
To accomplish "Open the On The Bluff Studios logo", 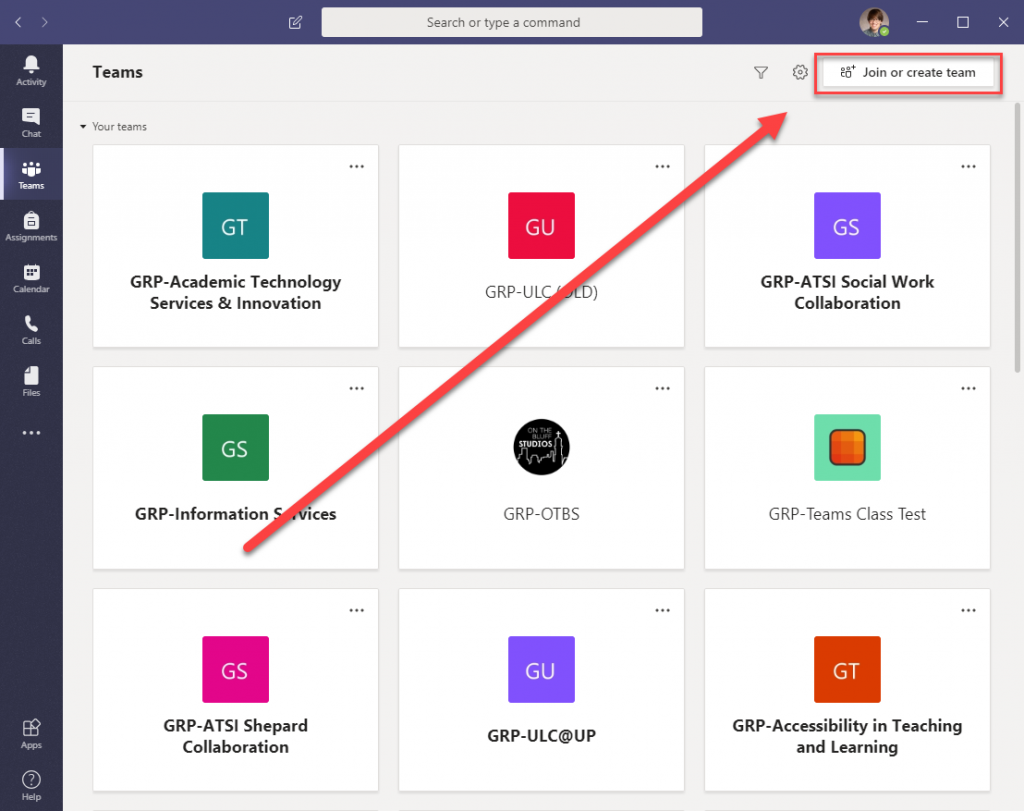I will tap(541, 447).
